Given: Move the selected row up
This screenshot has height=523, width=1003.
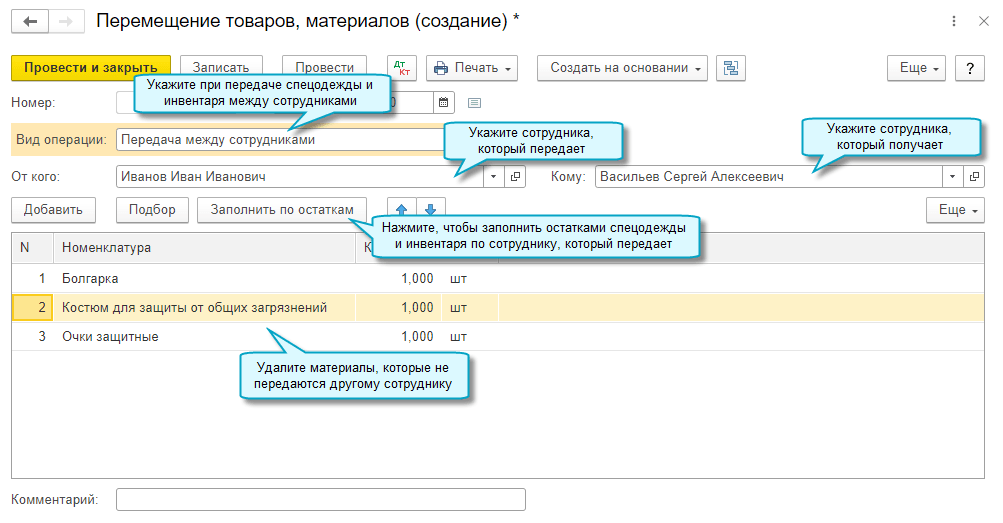Looking at the screenshot, I should [402, 210].
